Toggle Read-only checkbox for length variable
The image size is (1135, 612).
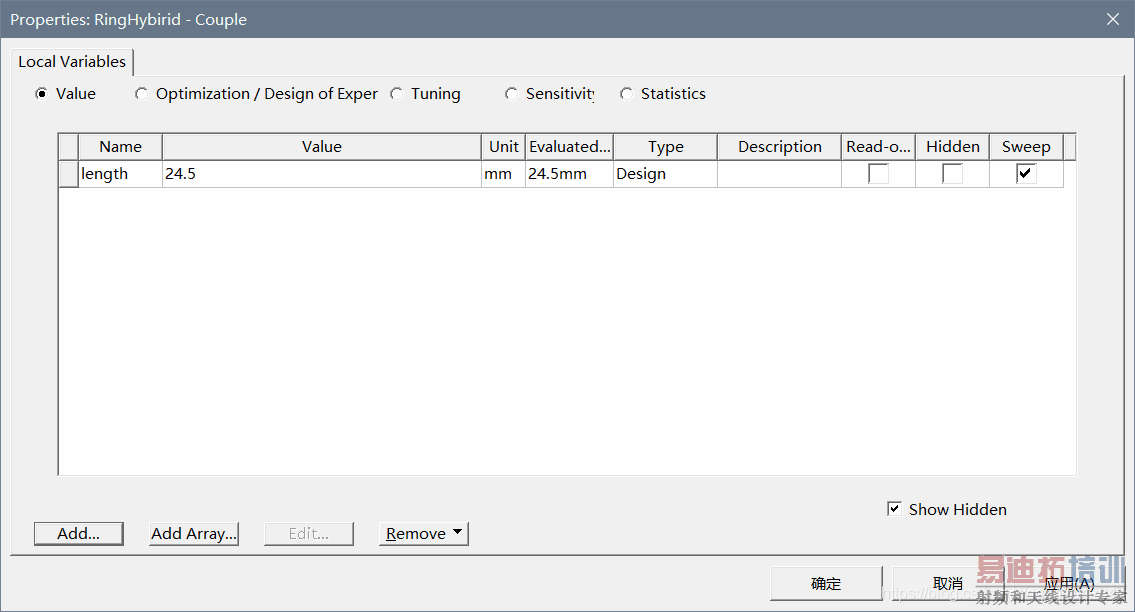(878, 174)
